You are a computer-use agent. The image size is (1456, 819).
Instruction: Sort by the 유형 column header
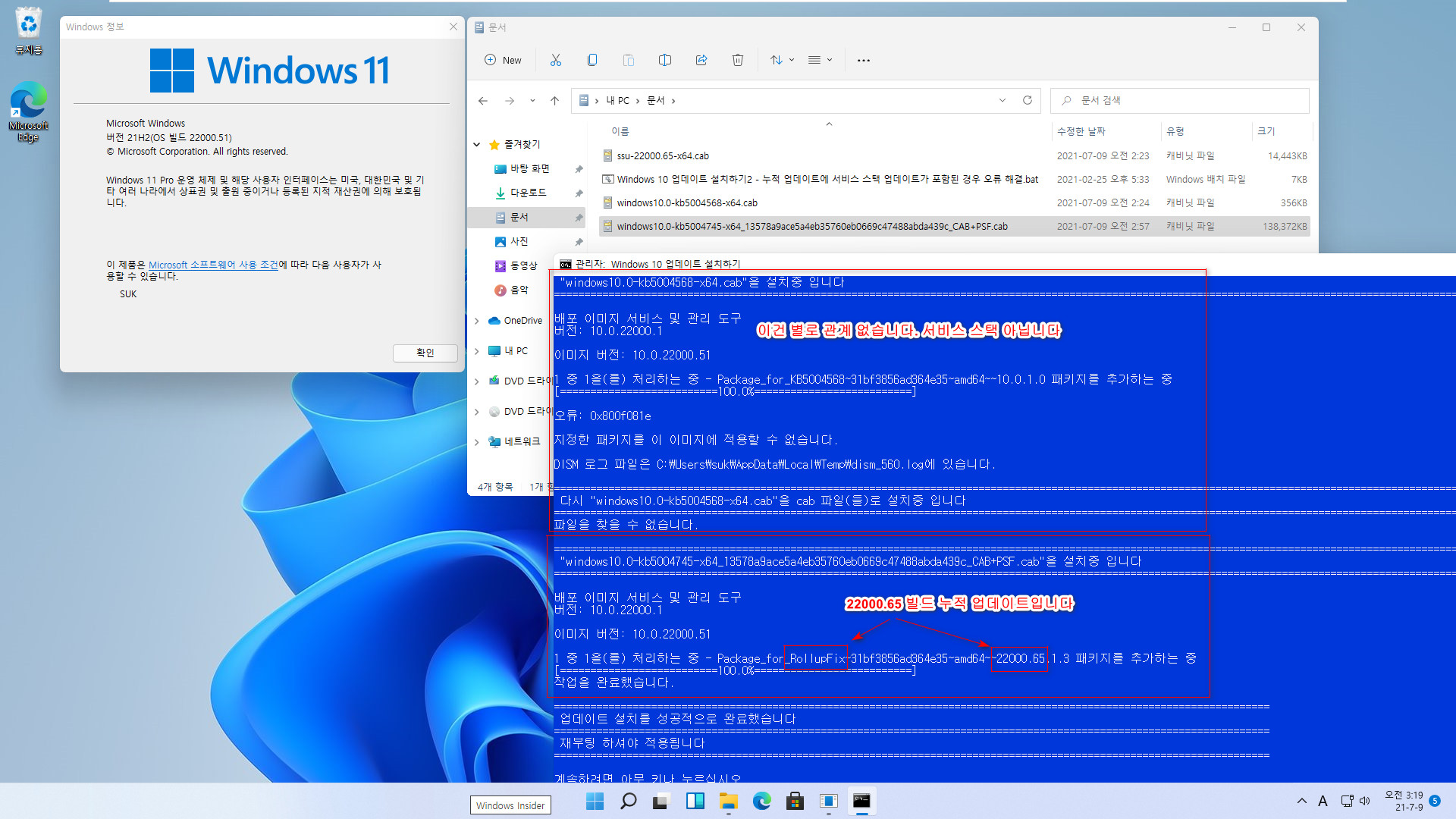coord(1175,131)
